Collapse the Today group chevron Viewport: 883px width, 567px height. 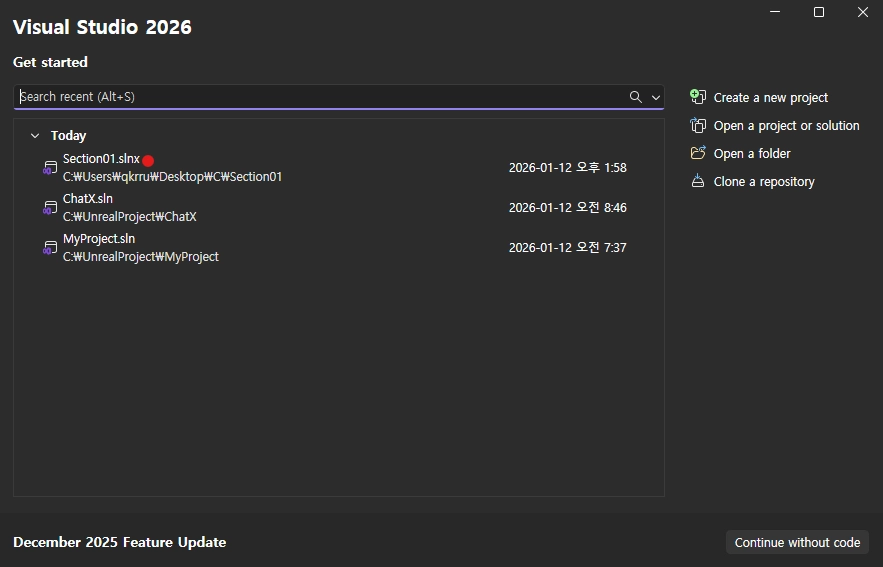(x=35, y=136)
